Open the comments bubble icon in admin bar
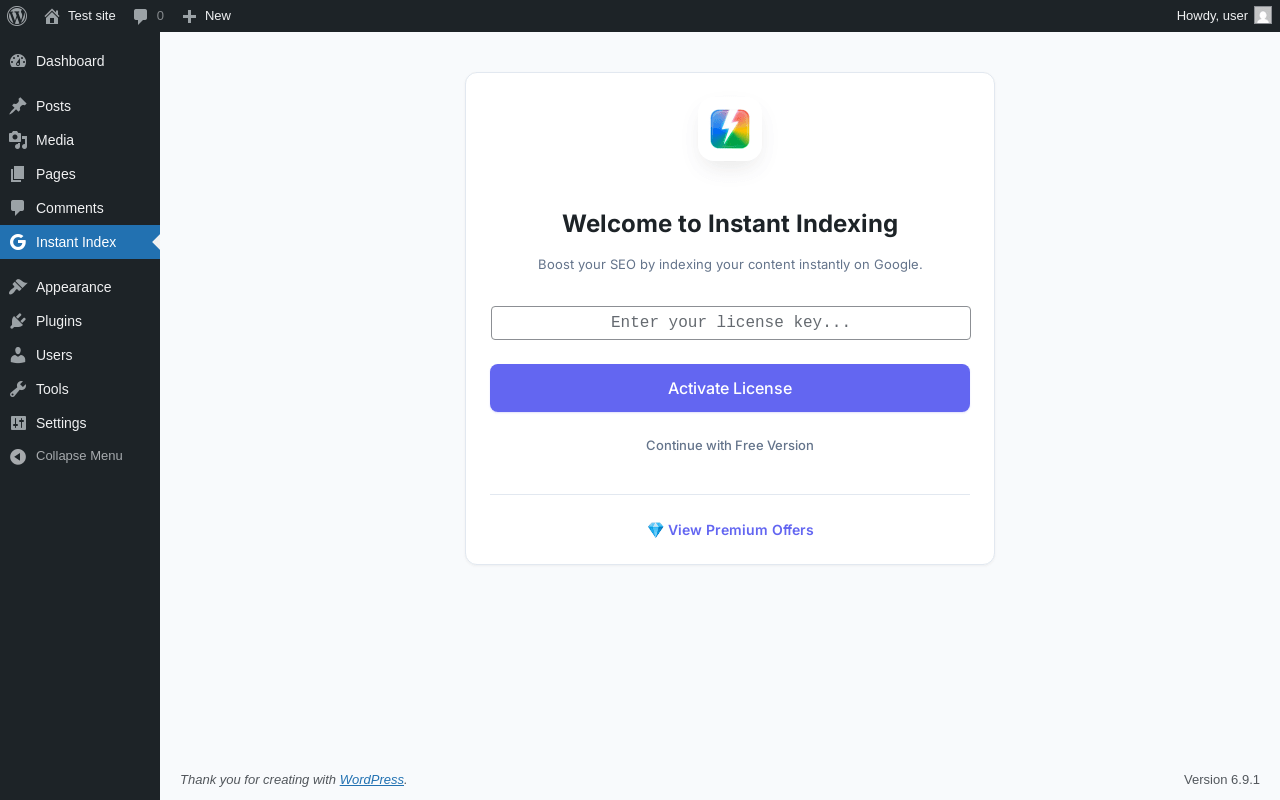Screen dimensions: 1280x800 (x=141, y=16)
